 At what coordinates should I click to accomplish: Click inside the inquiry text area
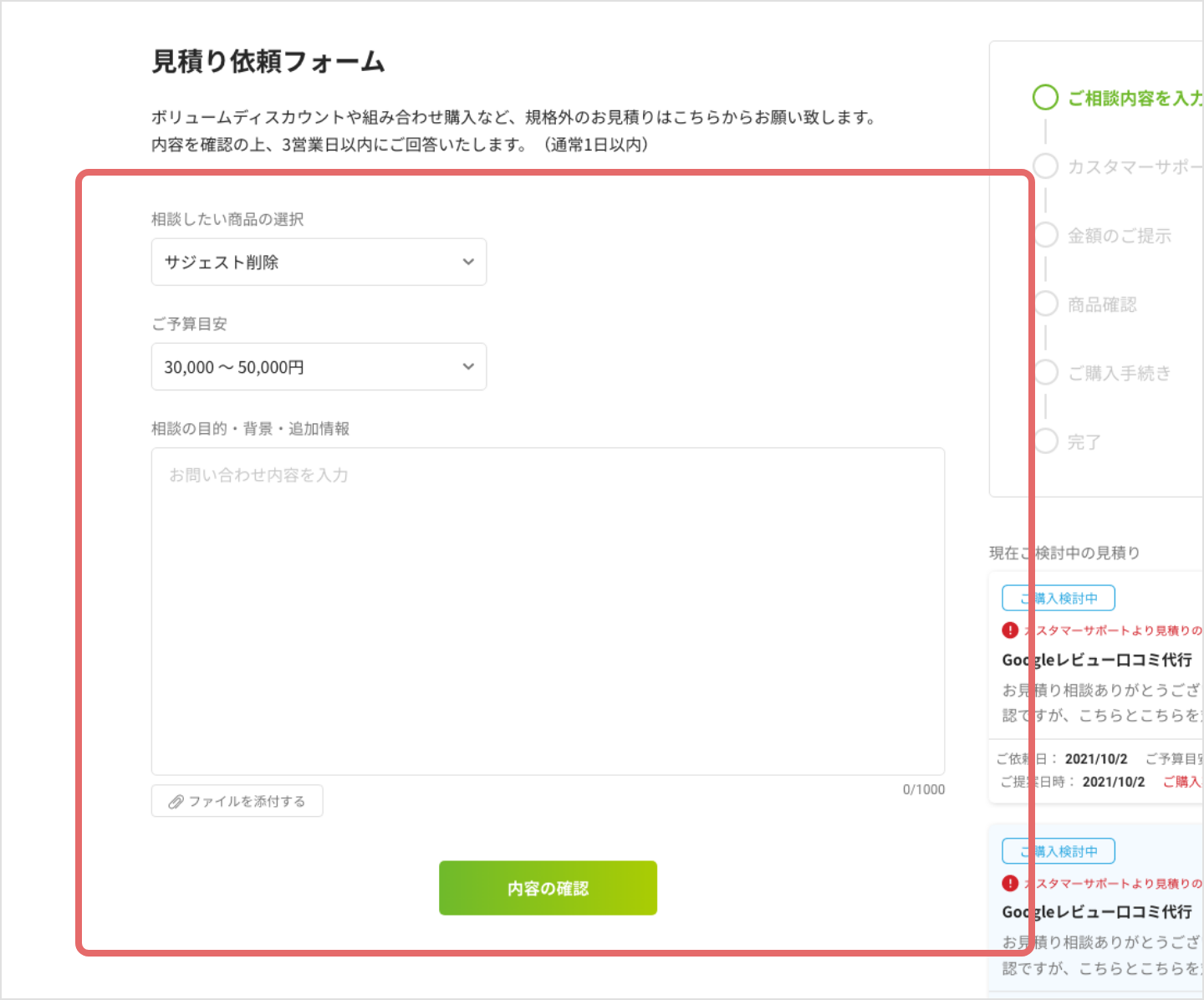[547, 609]
